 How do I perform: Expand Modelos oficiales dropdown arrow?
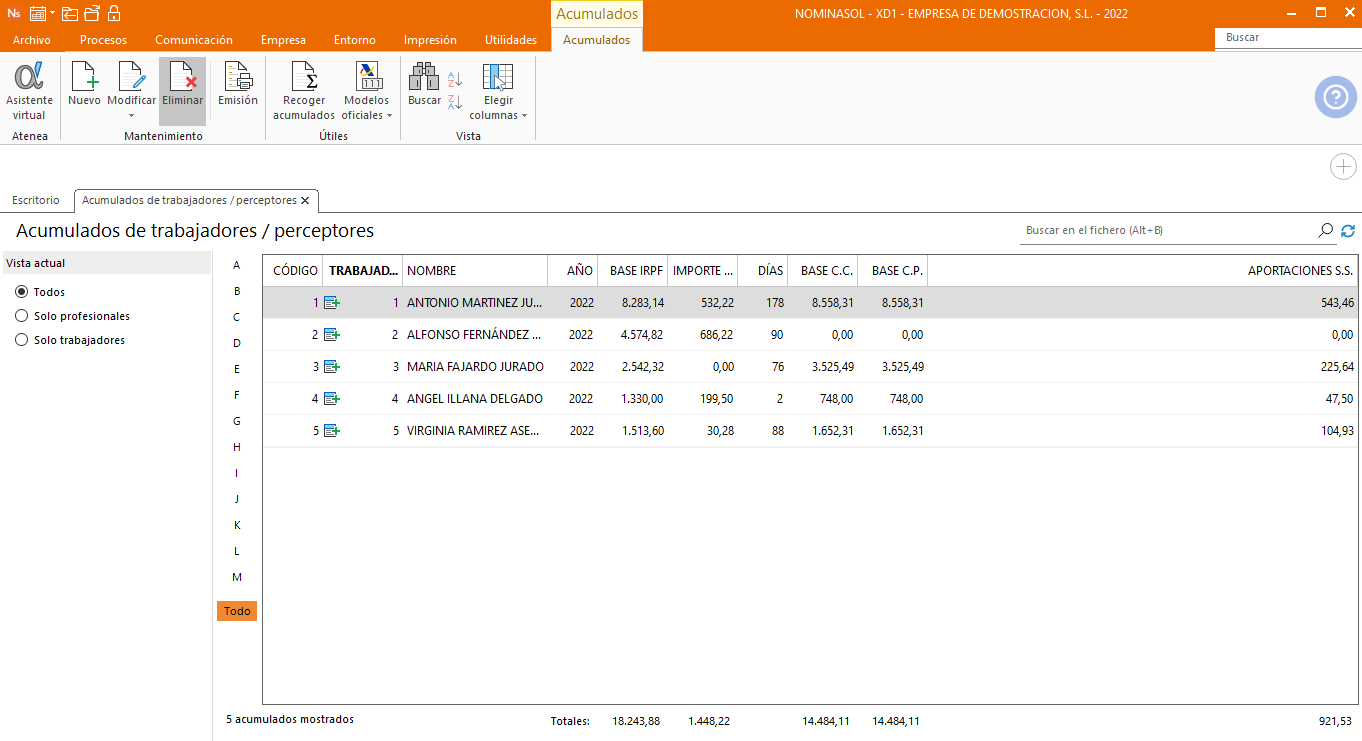389,116
